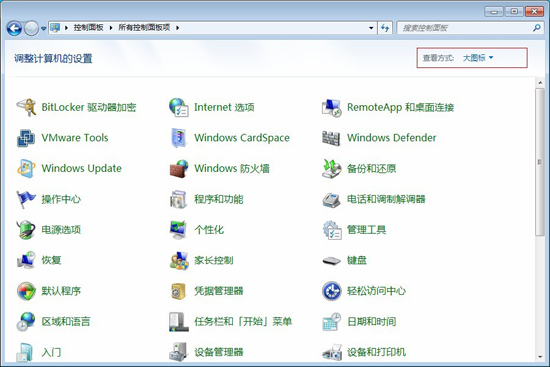Open the Windows Update icon

click(x=26, y=168)
